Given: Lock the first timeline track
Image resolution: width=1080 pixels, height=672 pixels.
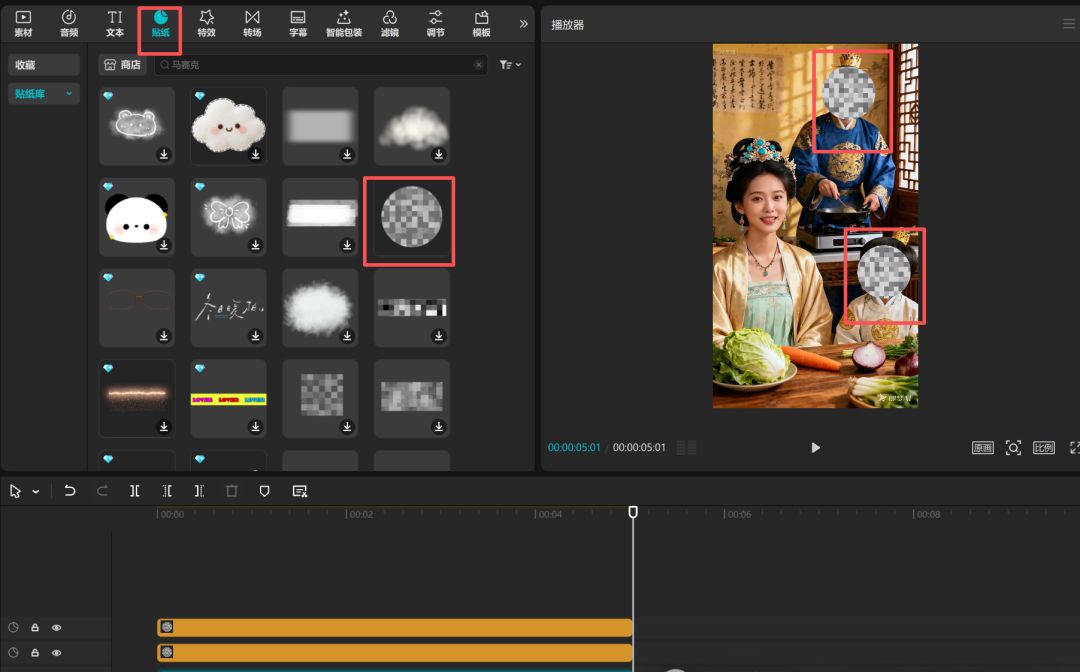Looking at the screenshot, I should [34, 627].
